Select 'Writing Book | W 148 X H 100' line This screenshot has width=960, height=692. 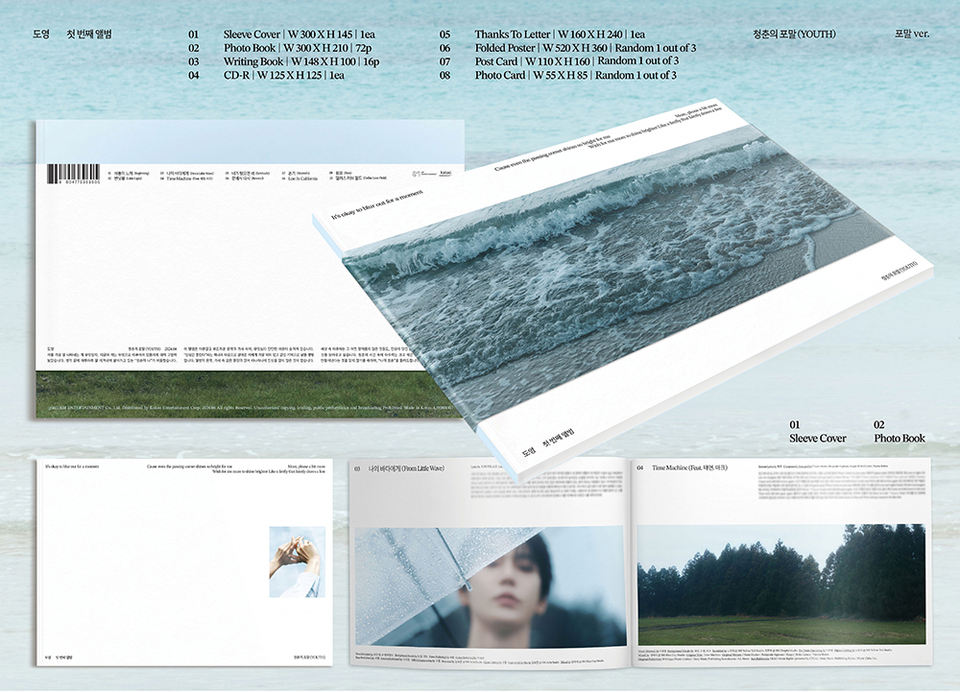tap(301, 61)
